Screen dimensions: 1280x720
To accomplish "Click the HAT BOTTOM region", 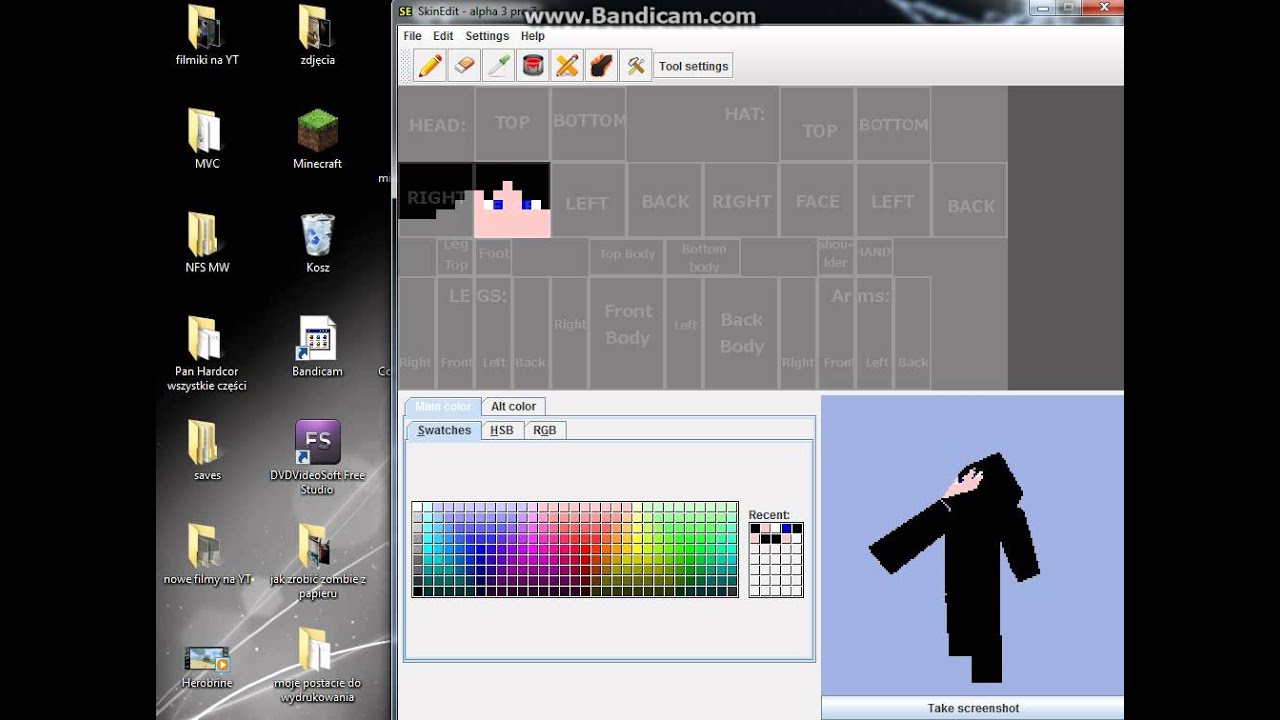I will click(x=893, y=123).
